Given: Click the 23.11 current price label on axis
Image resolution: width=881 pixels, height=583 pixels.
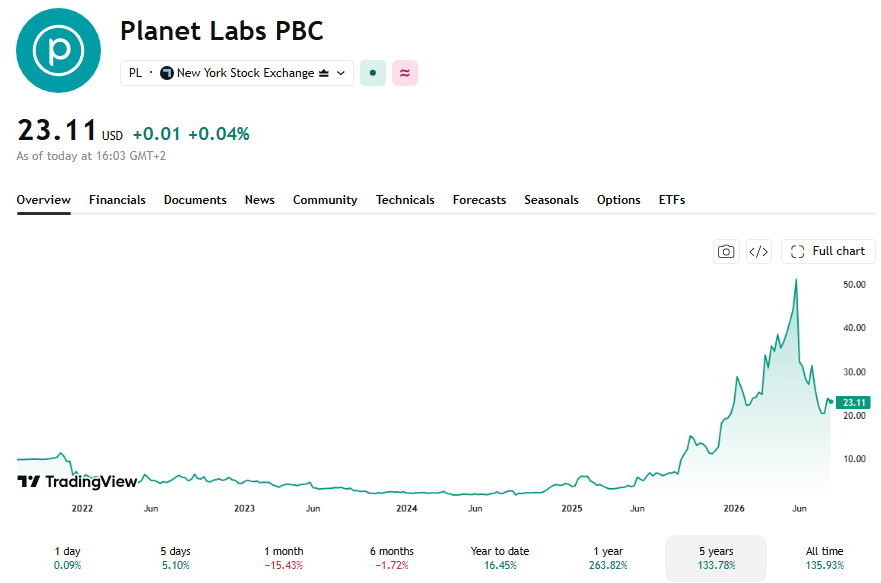Looking at the screenshot, I should [853, 402].
